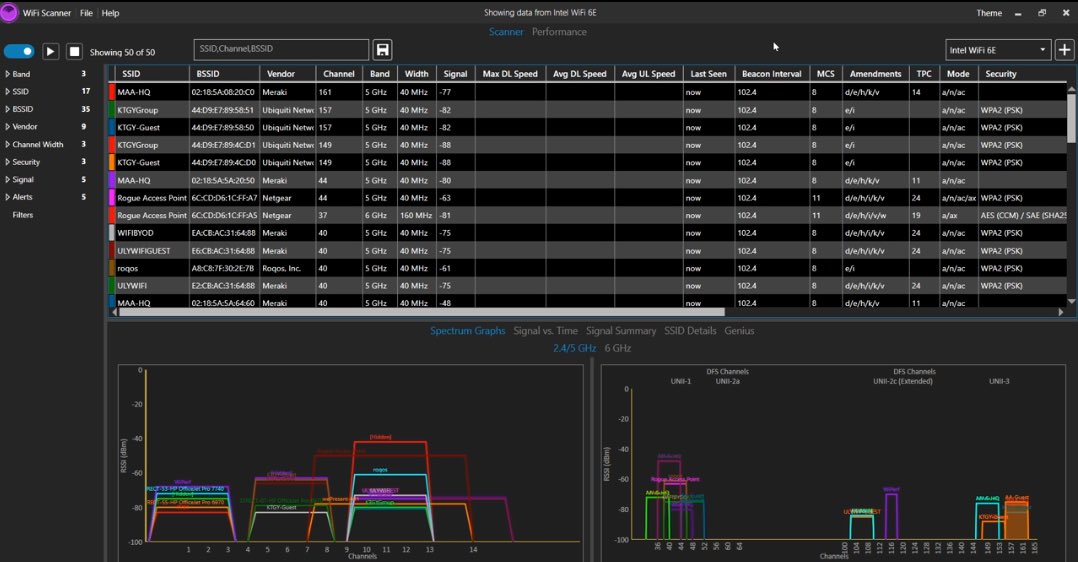Click AES (CCM) / SAE security cell
Viewport: 1078px width, 562px height.
tap(1022, 215)
